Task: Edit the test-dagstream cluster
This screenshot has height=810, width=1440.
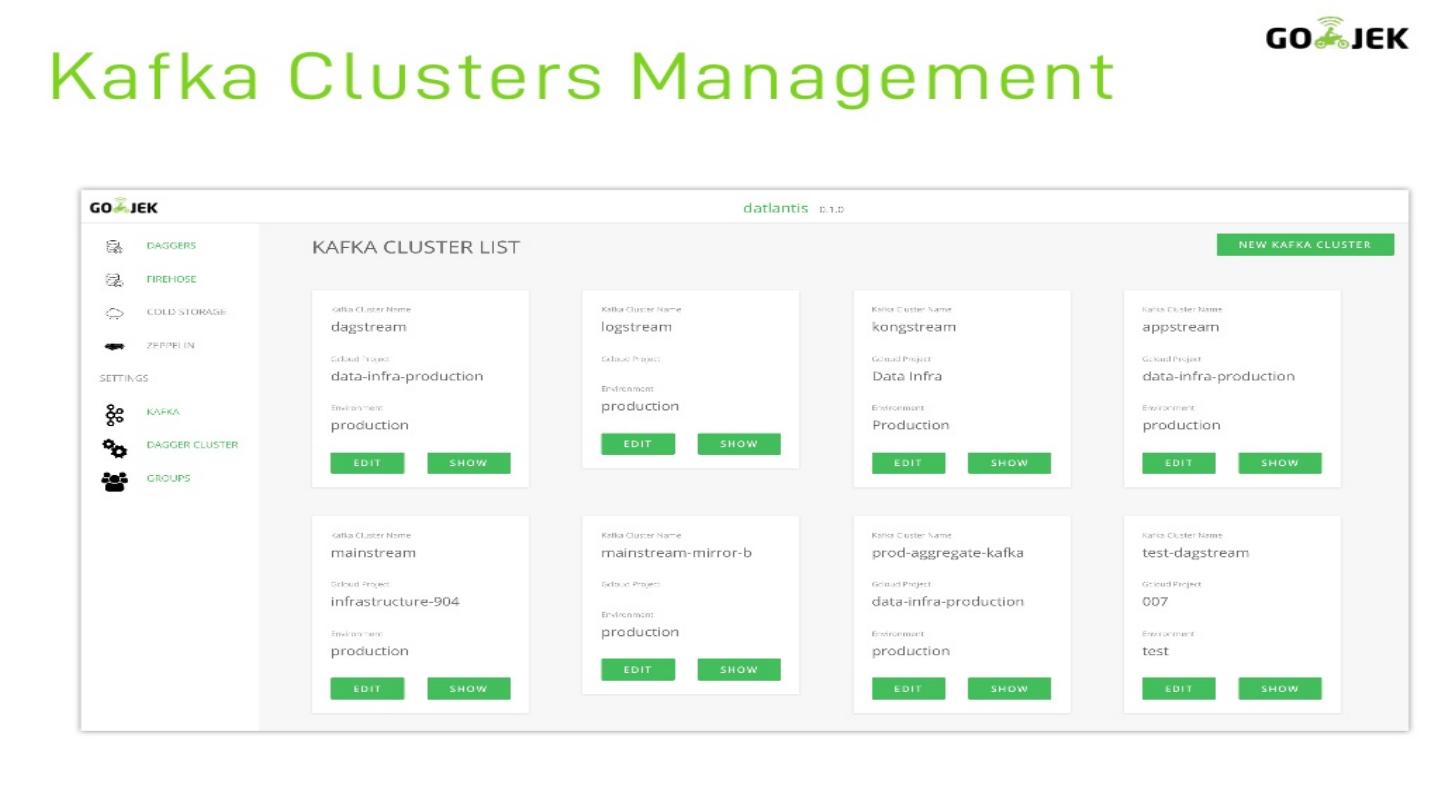Action: [x=1179, y=689]
